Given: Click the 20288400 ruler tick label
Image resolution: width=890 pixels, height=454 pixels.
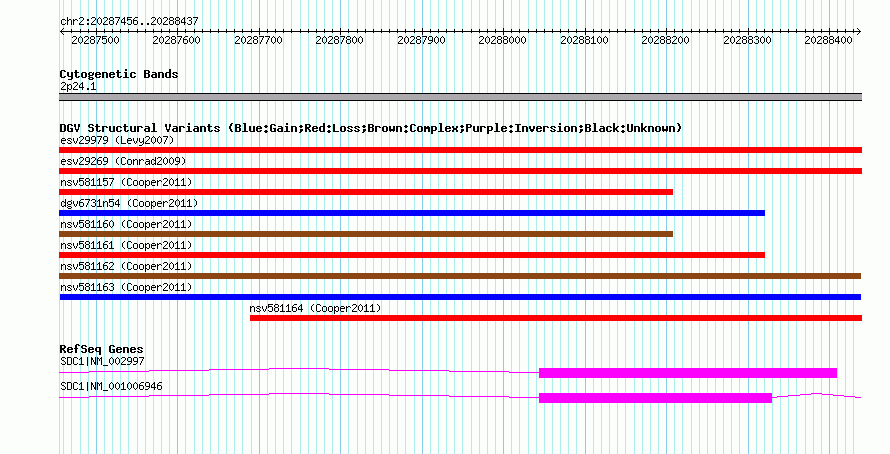Looking at the screenshot, I should click(x=829, y=40).
